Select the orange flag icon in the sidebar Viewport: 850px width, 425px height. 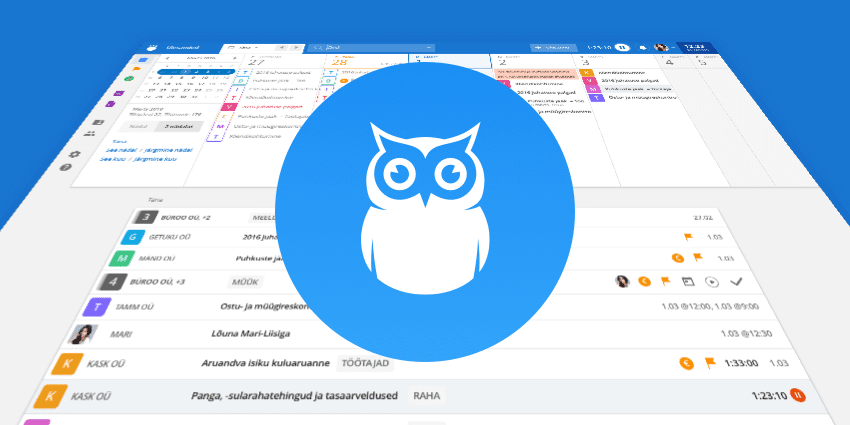click(x=136, y=69)
